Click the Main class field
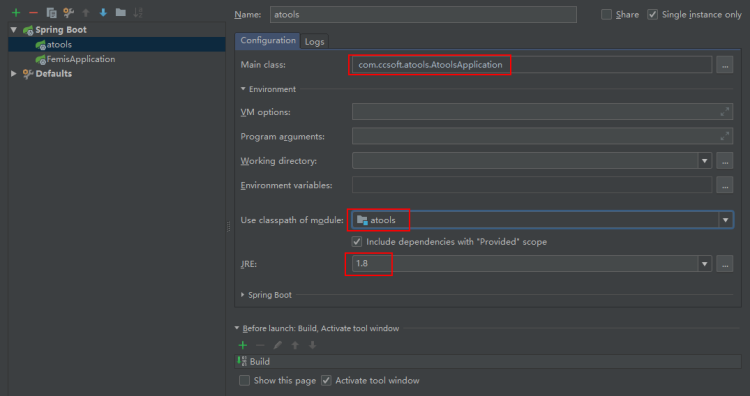This screenshot has width=750, height=396. [532, 65]
